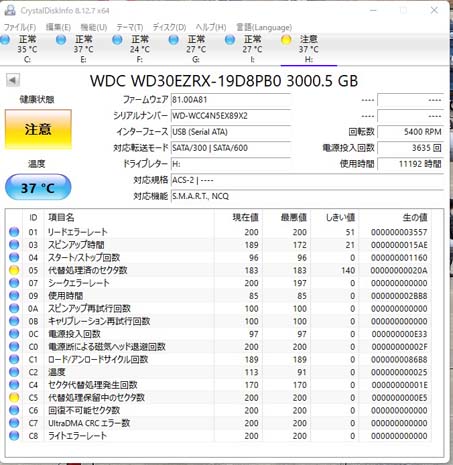
Task: Select disk I: status orb
Action: [230, 40]
